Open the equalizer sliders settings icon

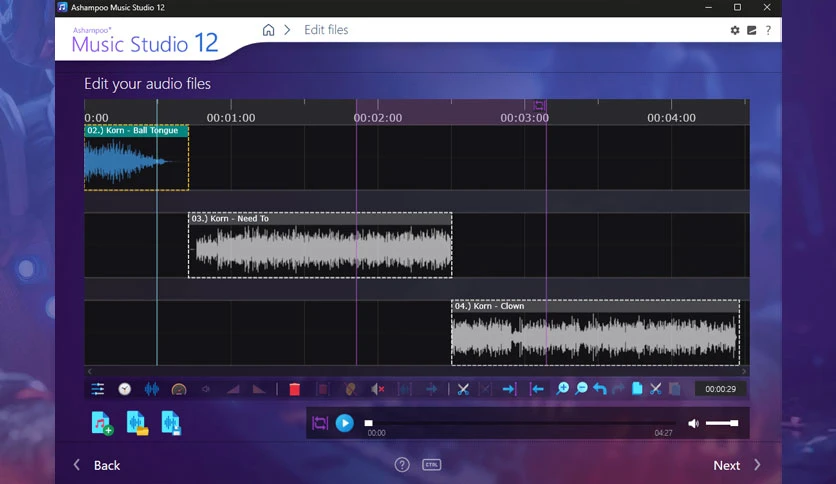coord(98,389)
